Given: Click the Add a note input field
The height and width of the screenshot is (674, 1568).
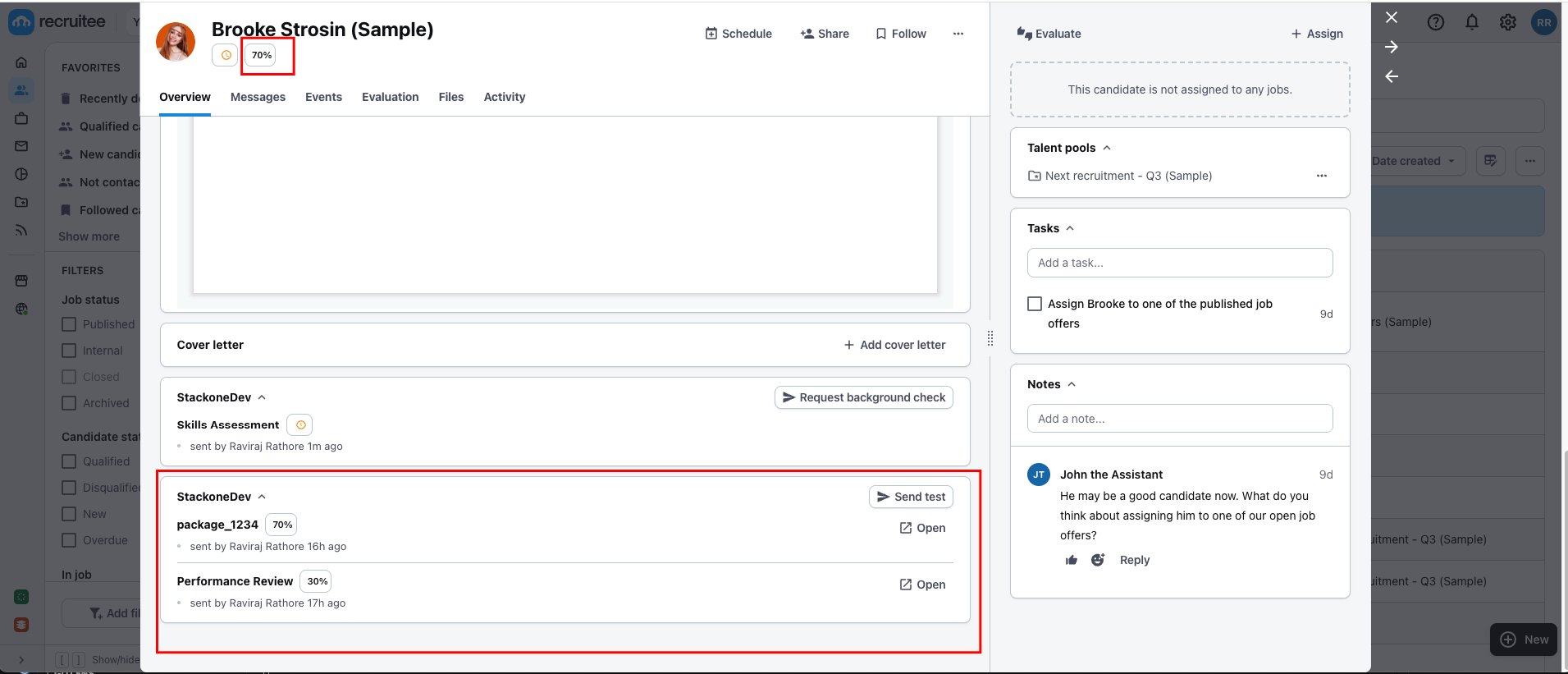Looking at the screenshot, I should 1180,419.
